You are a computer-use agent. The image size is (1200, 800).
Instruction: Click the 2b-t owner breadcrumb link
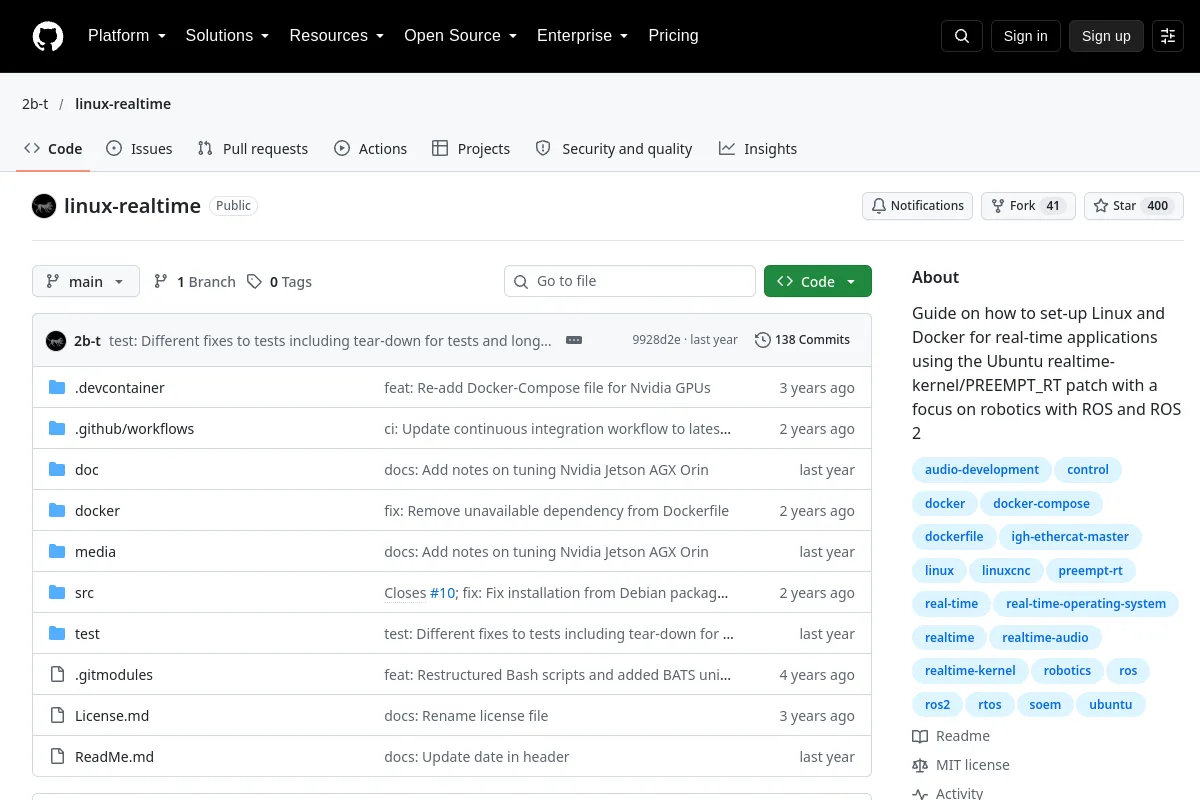[x=35, y=104]
